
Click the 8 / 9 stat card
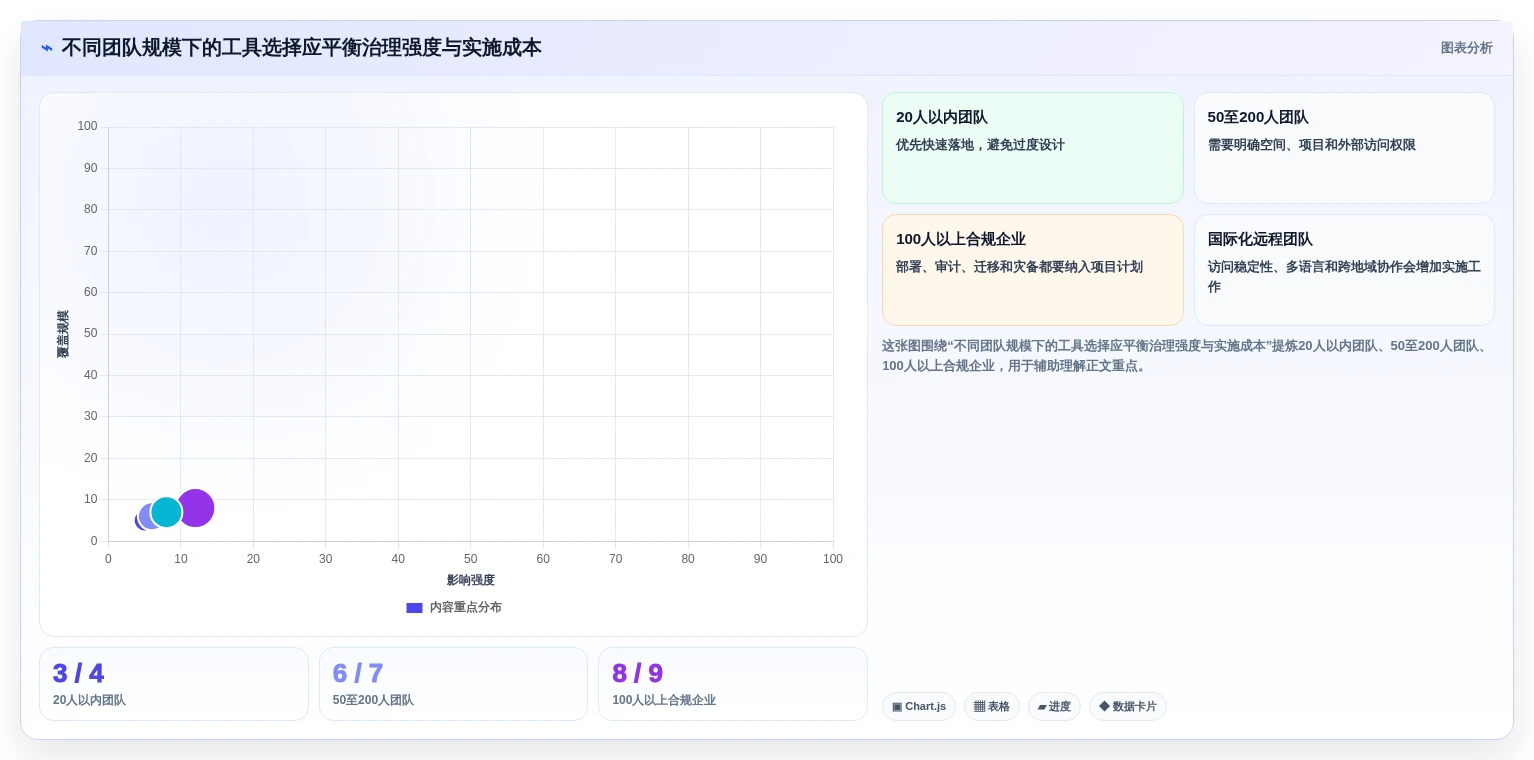(733, 684)
